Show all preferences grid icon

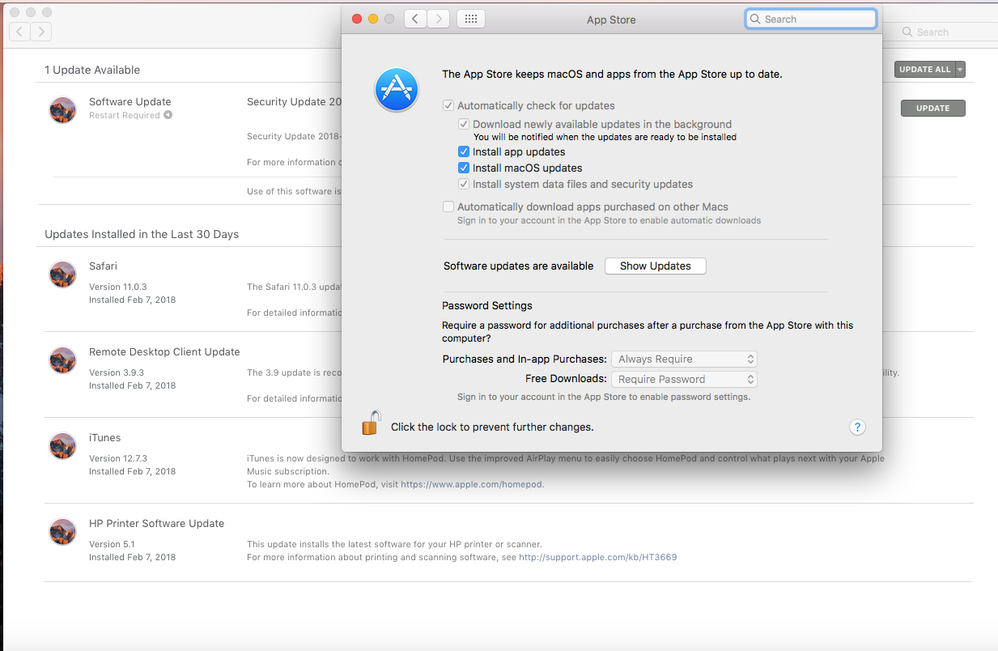tap(471, 19)
